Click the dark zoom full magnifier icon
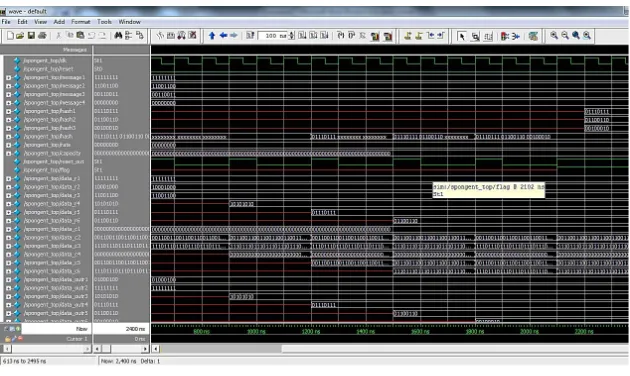Viewport: 630px width, 376px height. 576,36
